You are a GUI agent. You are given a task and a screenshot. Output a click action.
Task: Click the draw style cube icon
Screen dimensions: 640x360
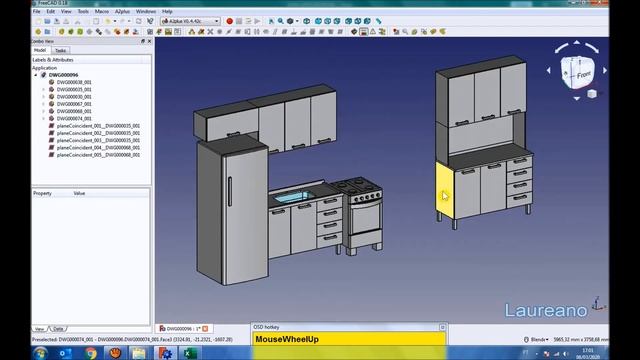[x=290, y=21]
